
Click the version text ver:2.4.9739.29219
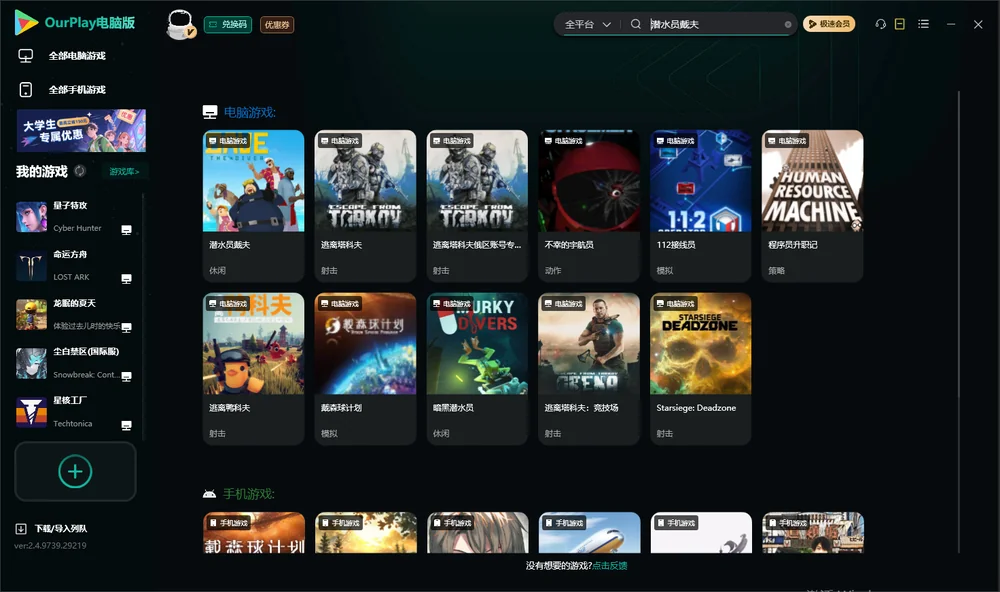click(50, 546)
